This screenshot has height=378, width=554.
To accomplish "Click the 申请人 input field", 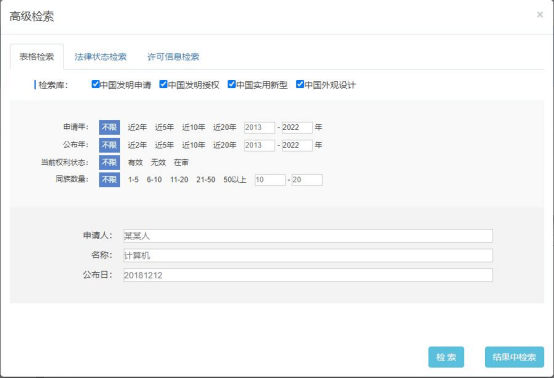I will coord(308,236).
